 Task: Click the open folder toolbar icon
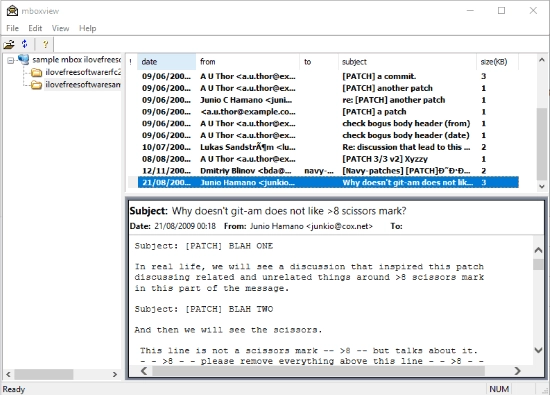pos(9,45)
